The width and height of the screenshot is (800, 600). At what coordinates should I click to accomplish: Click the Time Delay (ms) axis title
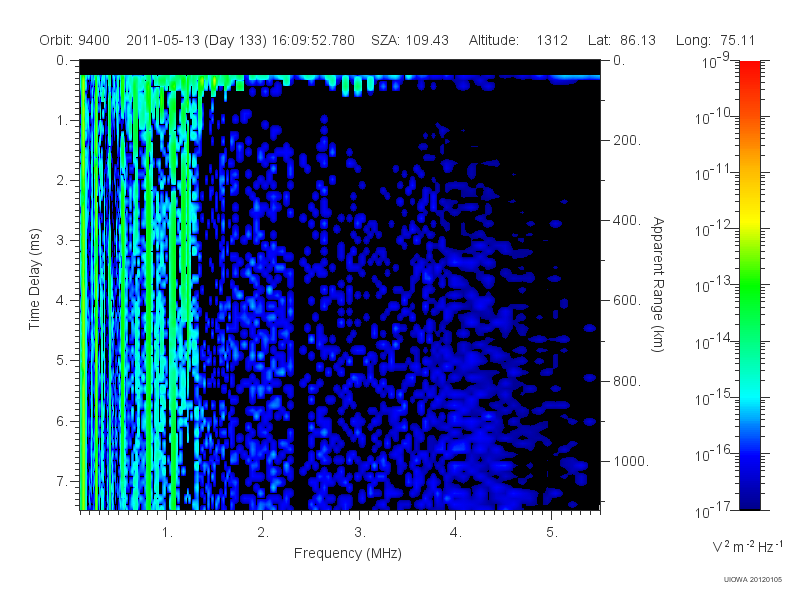(34, 279)
